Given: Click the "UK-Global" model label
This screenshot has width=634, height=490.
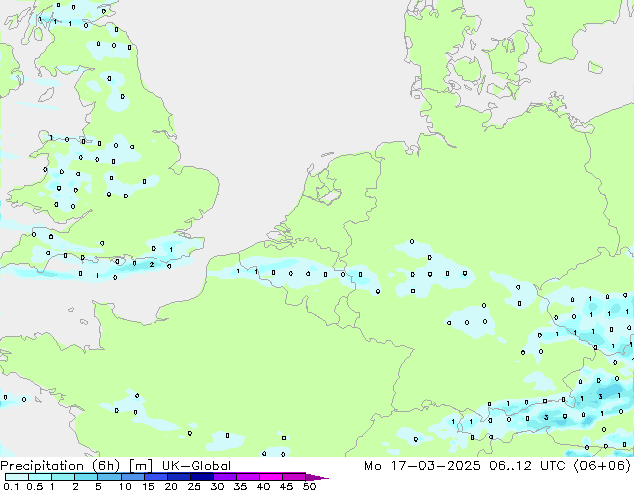Looking at the screenshot, I should [196, 466].
